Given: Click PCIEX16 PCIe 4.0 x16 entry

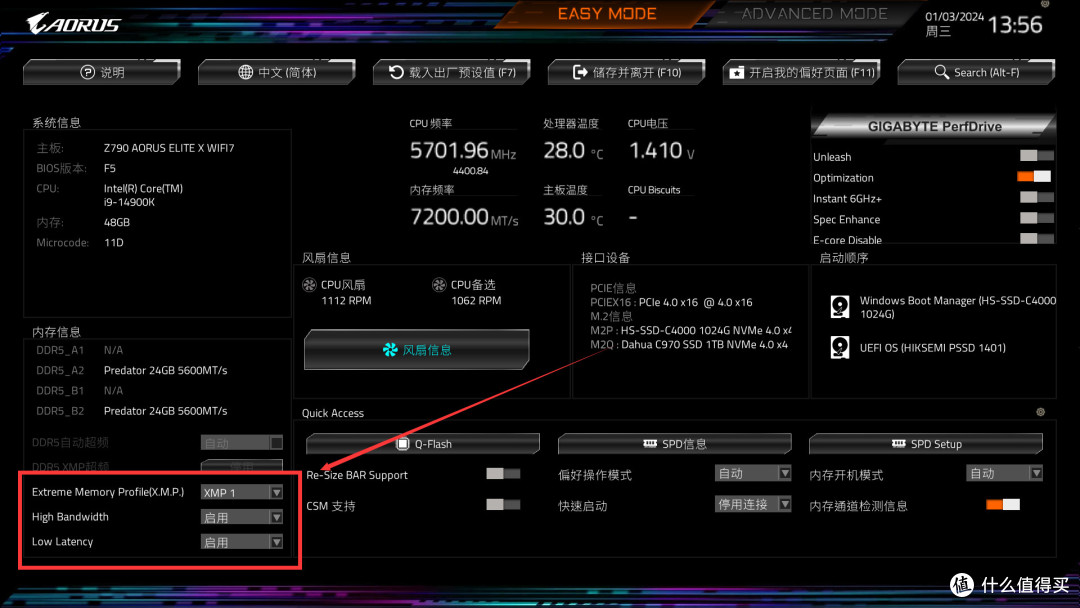Looking at the screenshot, I should (x=672, y=302).
